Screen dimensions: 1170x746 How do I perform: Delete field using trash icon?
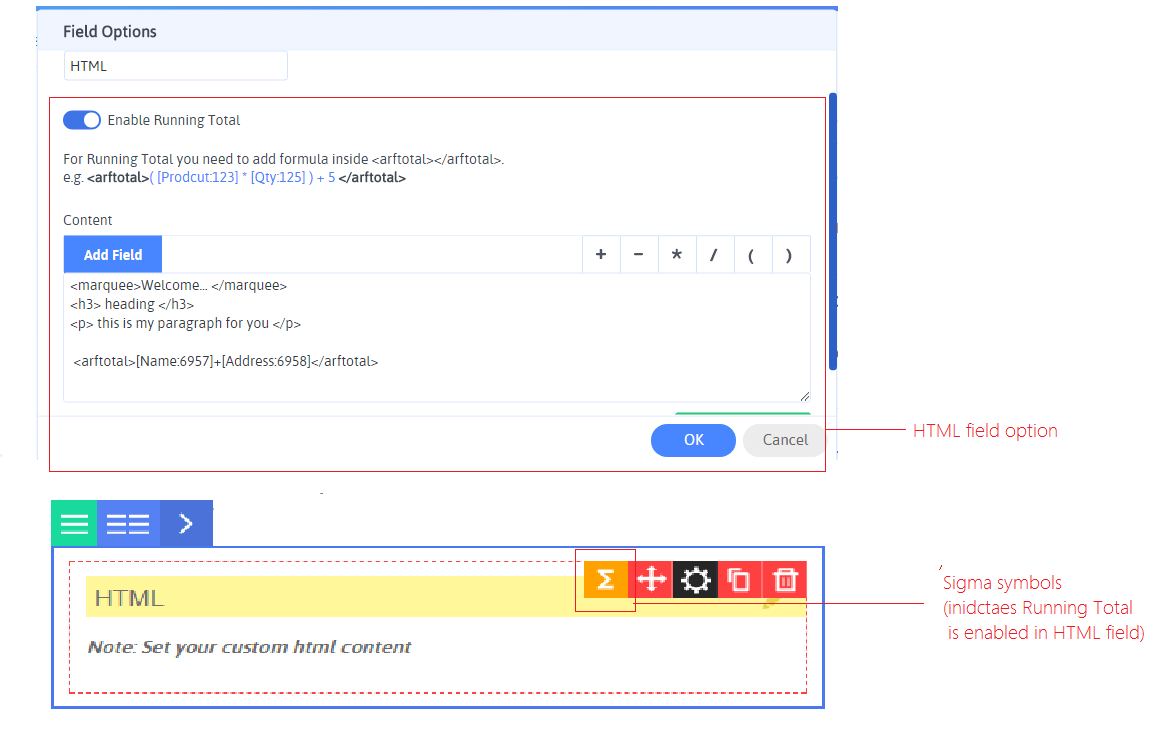pos(785,580)
